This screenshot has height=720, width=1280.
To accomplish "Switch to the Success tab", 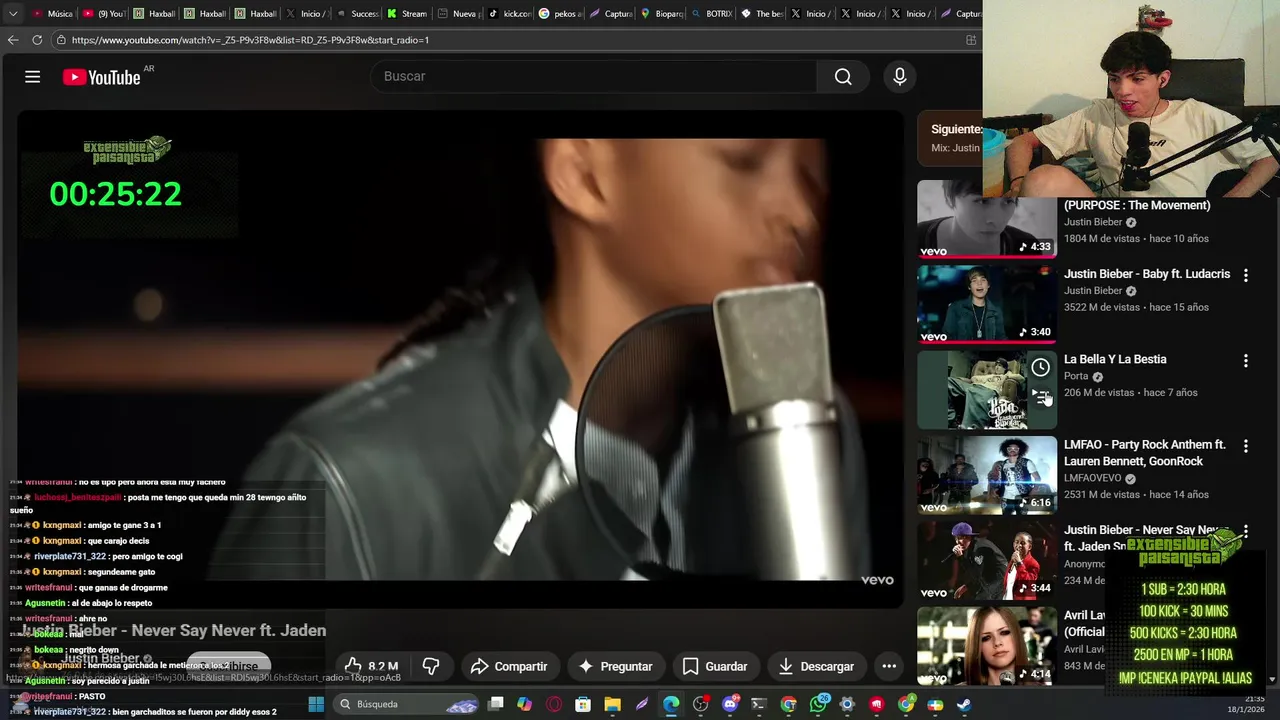I will [x=358, y=13].
